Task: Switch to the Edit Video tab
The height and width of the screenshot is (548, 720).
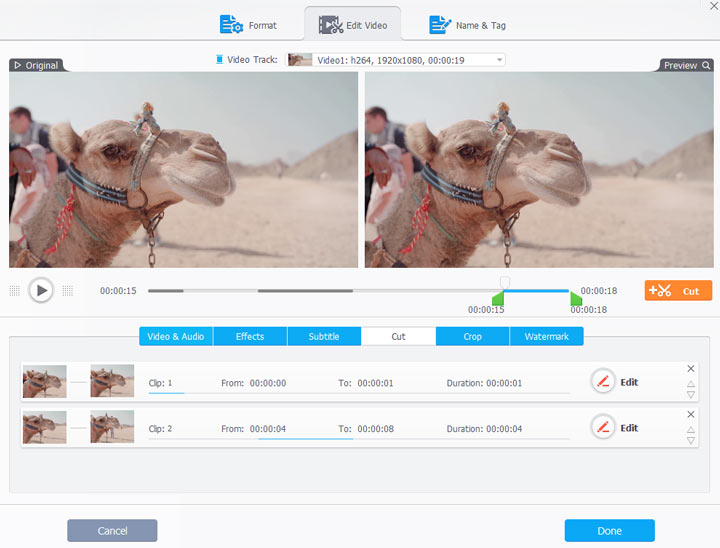Action: (x=353, y=24)
